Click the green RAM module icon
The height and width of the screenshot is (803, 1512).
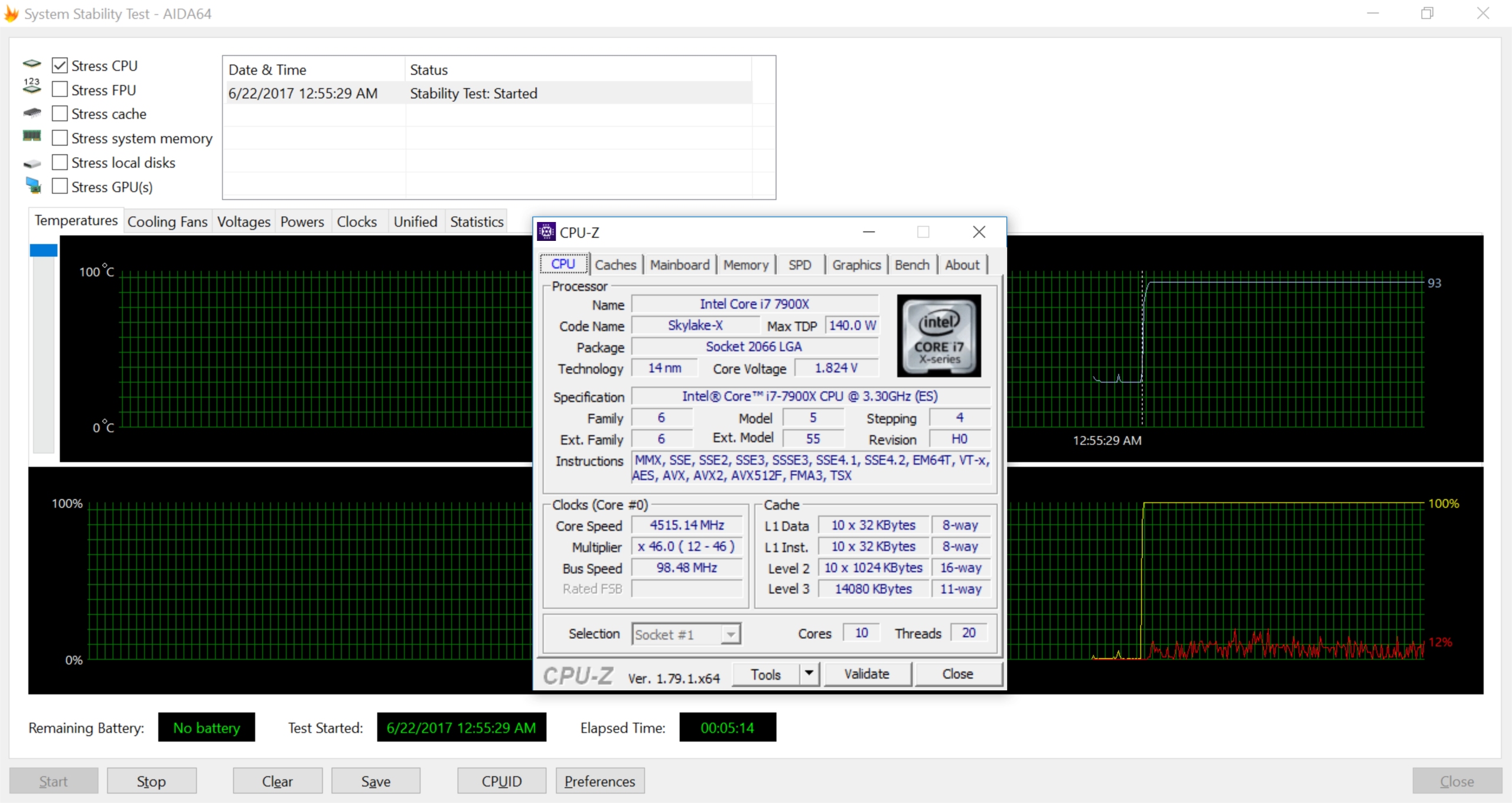(x=32, y=136)
